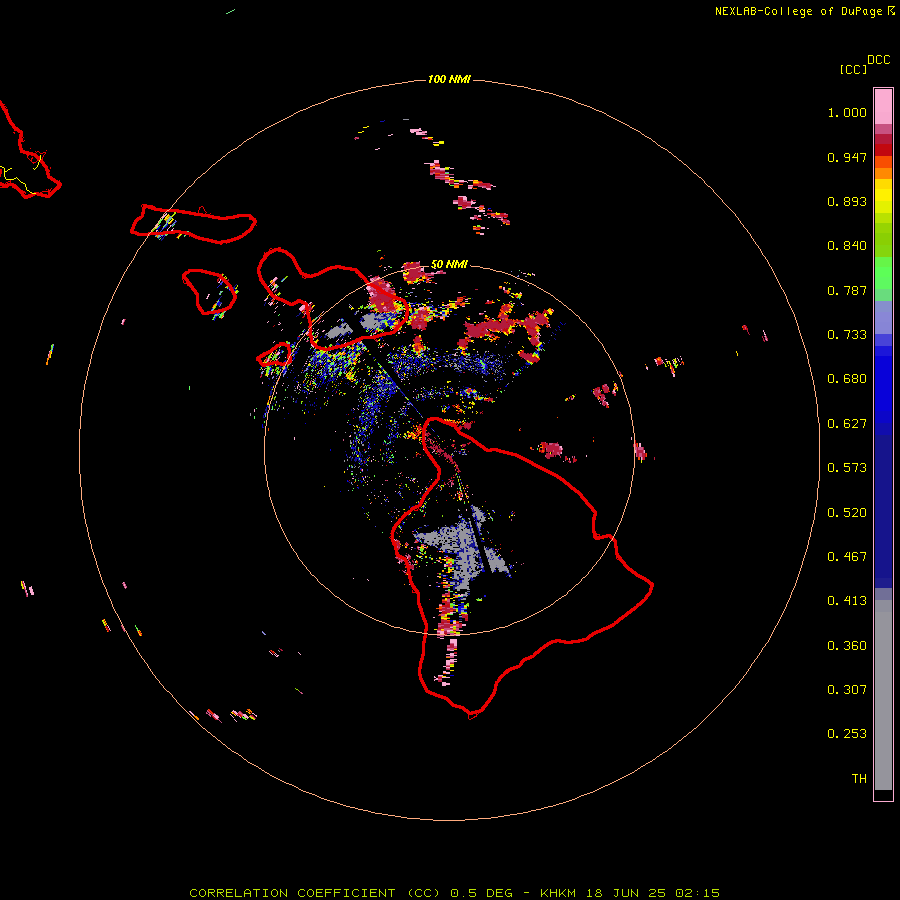Screen dimensions: 900x900
Task: Select the 0.787 color scale value
Action: pos(847,290)
